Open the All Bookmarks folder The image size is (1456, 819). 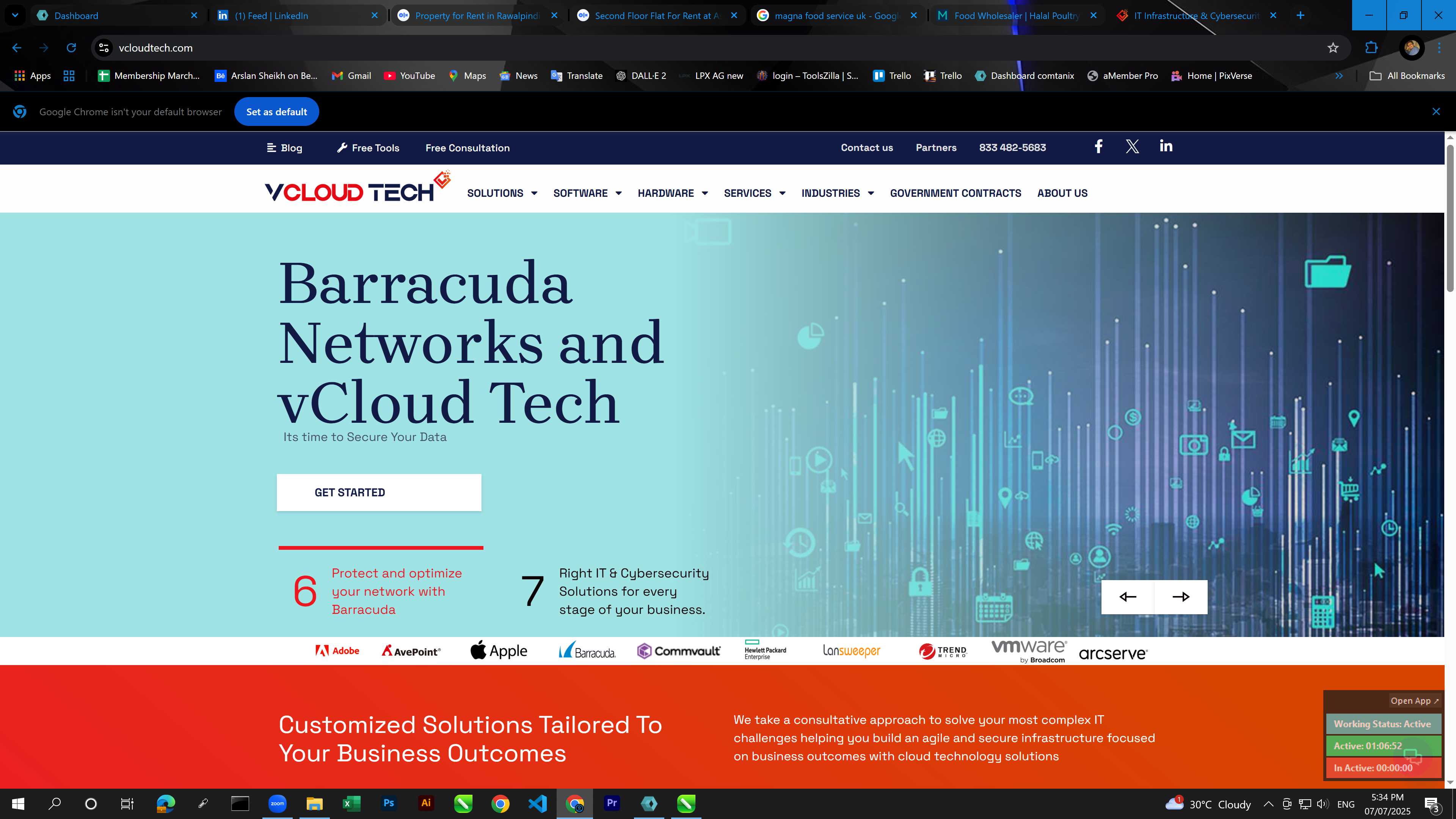tap(1407, 76)
